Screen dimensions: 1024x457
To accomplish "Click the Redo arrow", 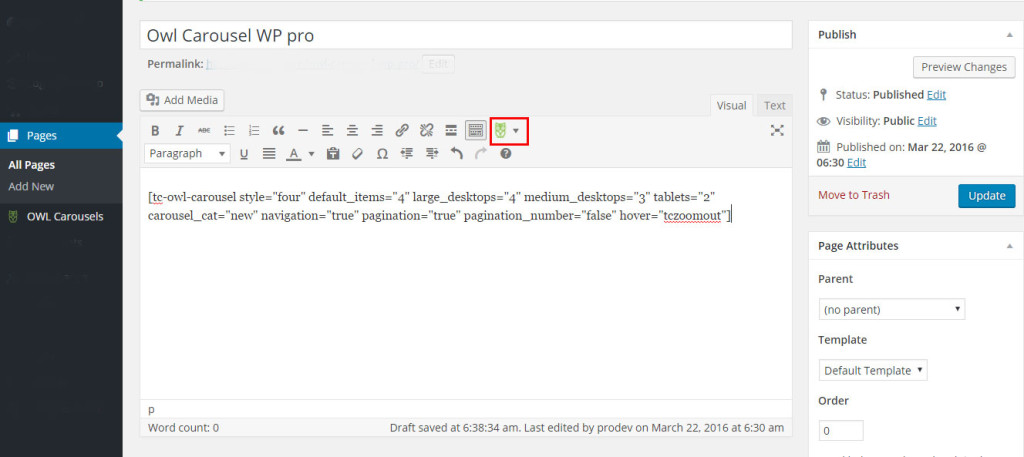I will pos(481,154).
